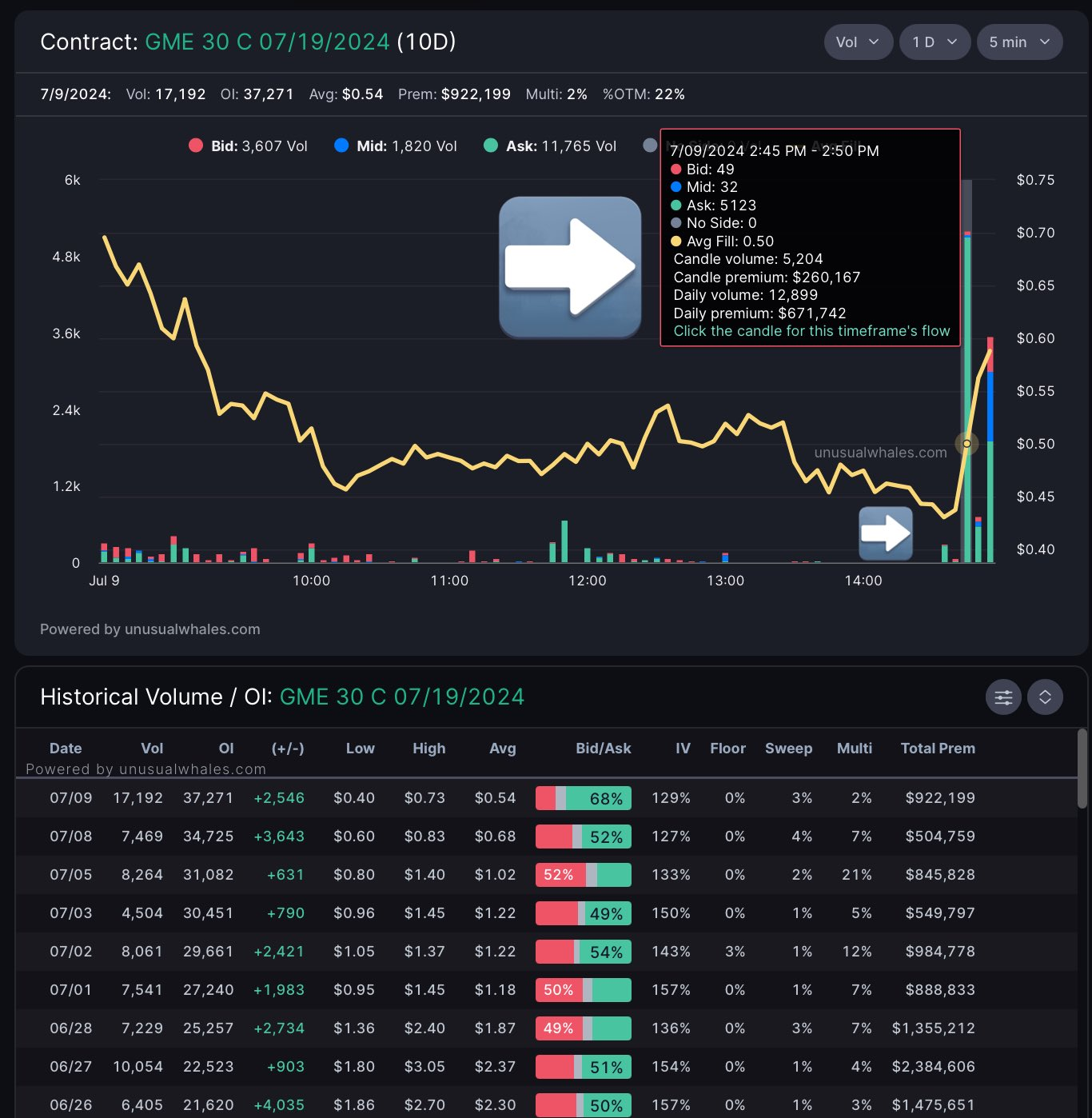This screenshot has width=1092, height=1118.
Task: Click total premium $922,199 in table
Action: (x=940, y=798)
